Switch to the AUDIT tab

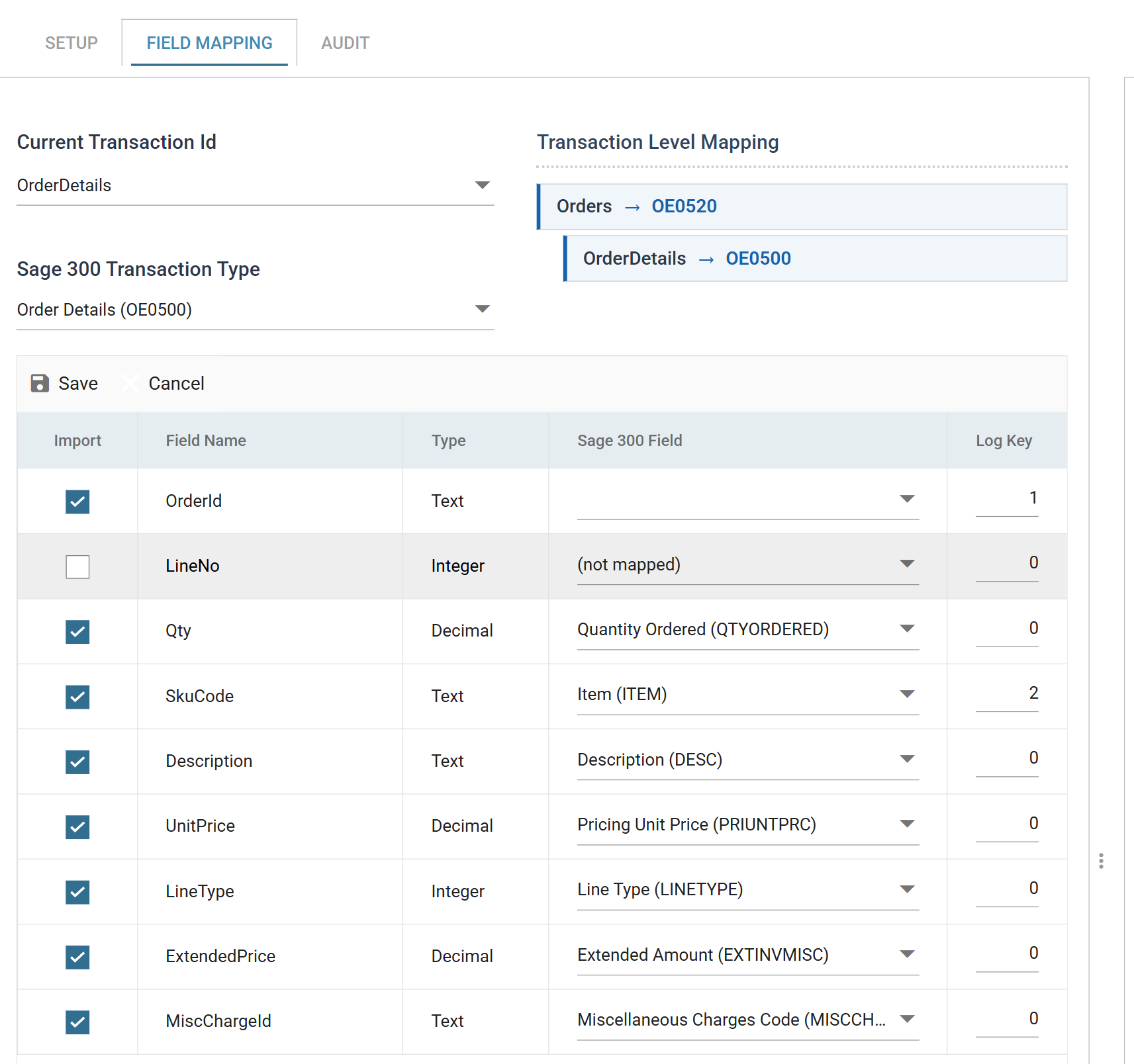click(346, 43)
